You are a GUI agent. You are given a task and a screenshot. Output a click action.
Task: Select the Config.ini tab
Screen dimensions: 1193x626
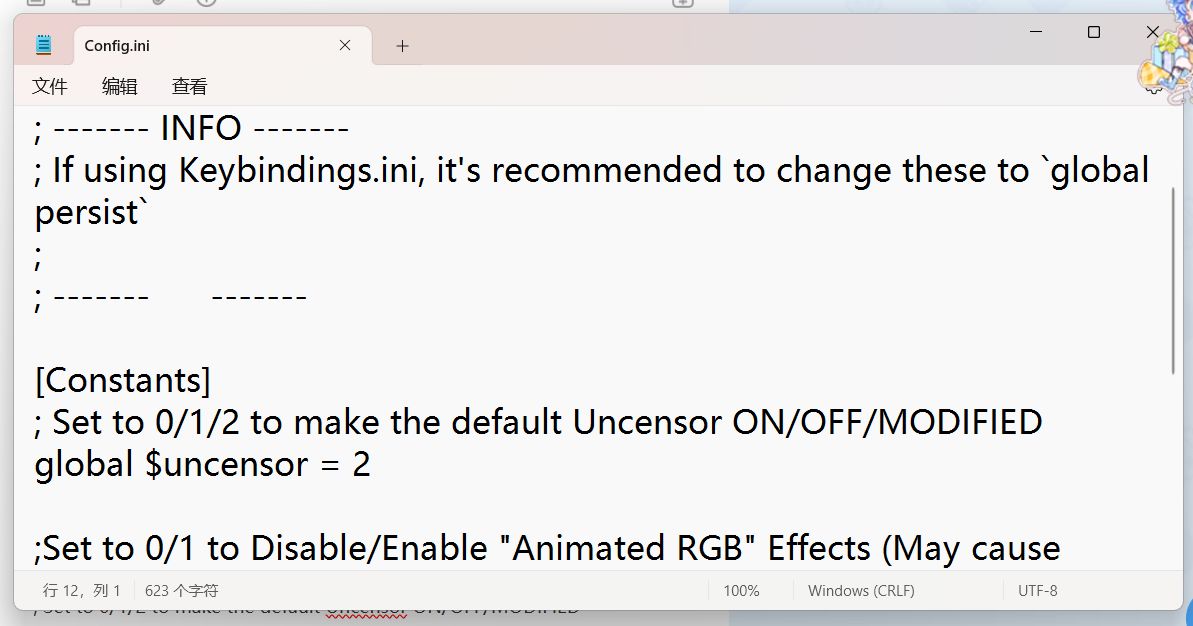tap(200, 46)
